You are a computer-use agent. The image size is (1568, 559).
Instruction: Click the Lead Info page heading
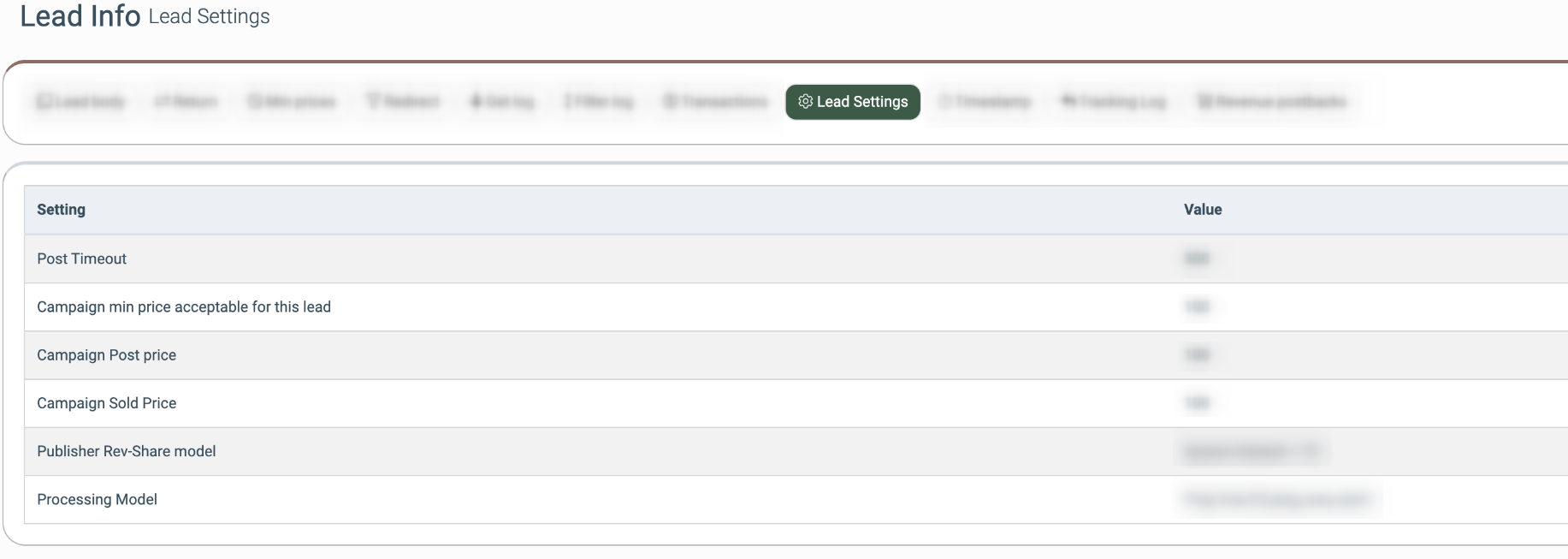(x=80, y=16)
